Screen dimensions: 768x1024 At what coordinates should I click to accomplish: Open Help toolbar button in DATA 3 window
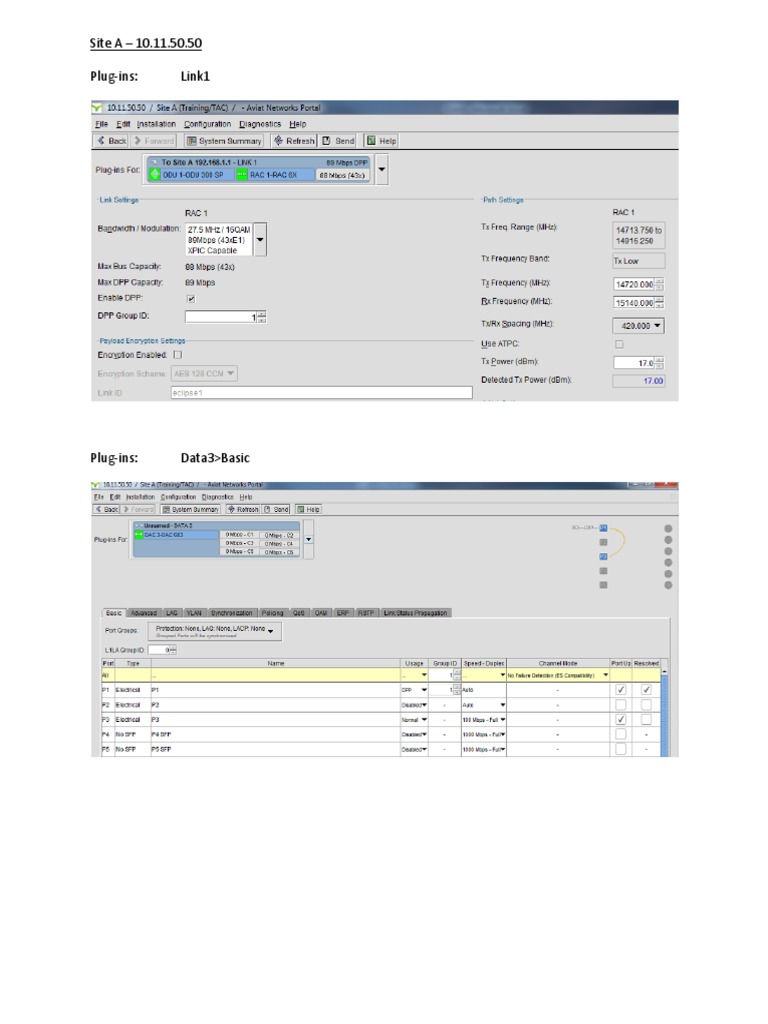tap(308, 509)
